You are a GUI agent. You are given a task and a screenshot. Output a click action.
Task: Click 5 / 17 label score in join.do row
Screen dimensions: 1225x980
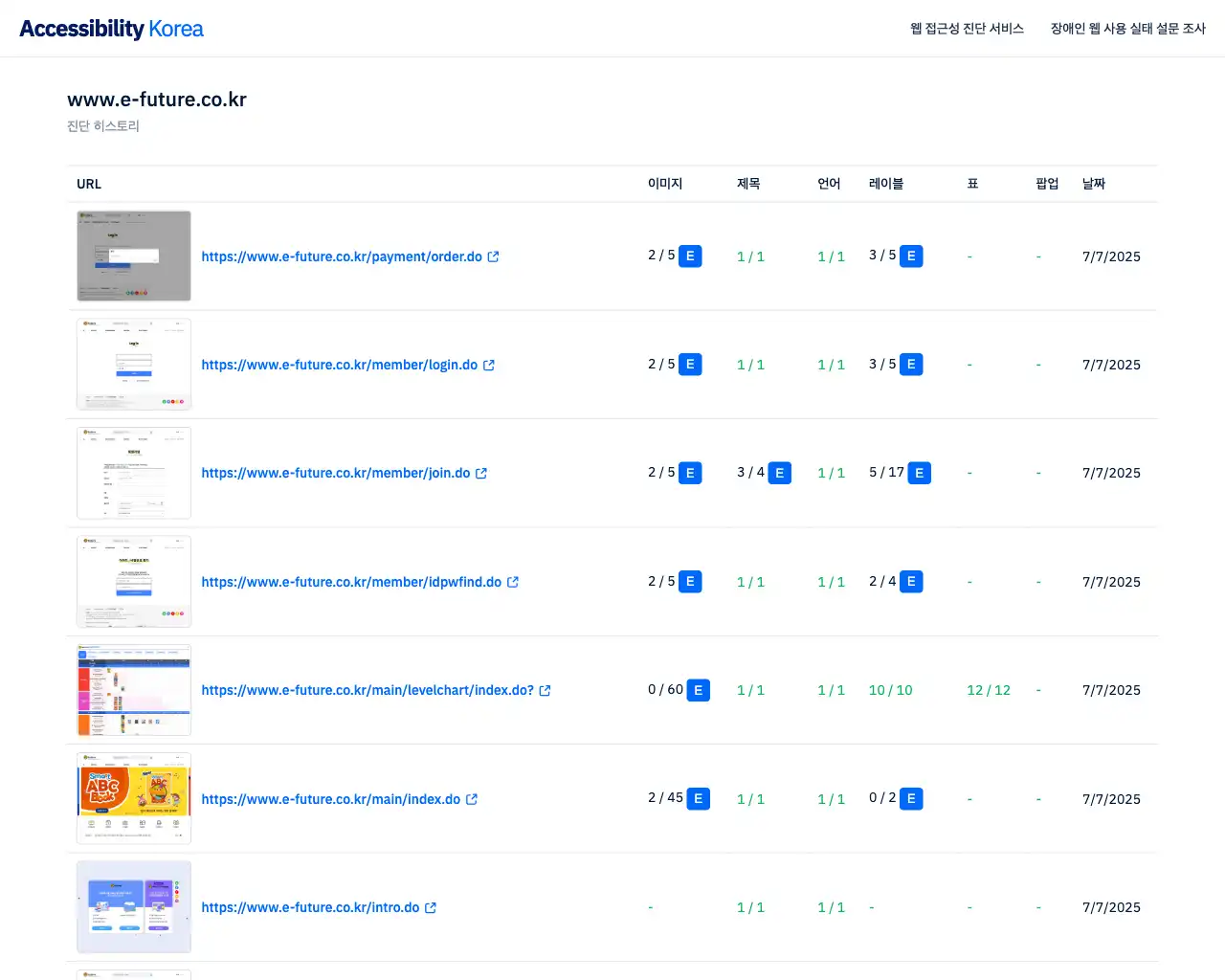[x=886, y=473]
